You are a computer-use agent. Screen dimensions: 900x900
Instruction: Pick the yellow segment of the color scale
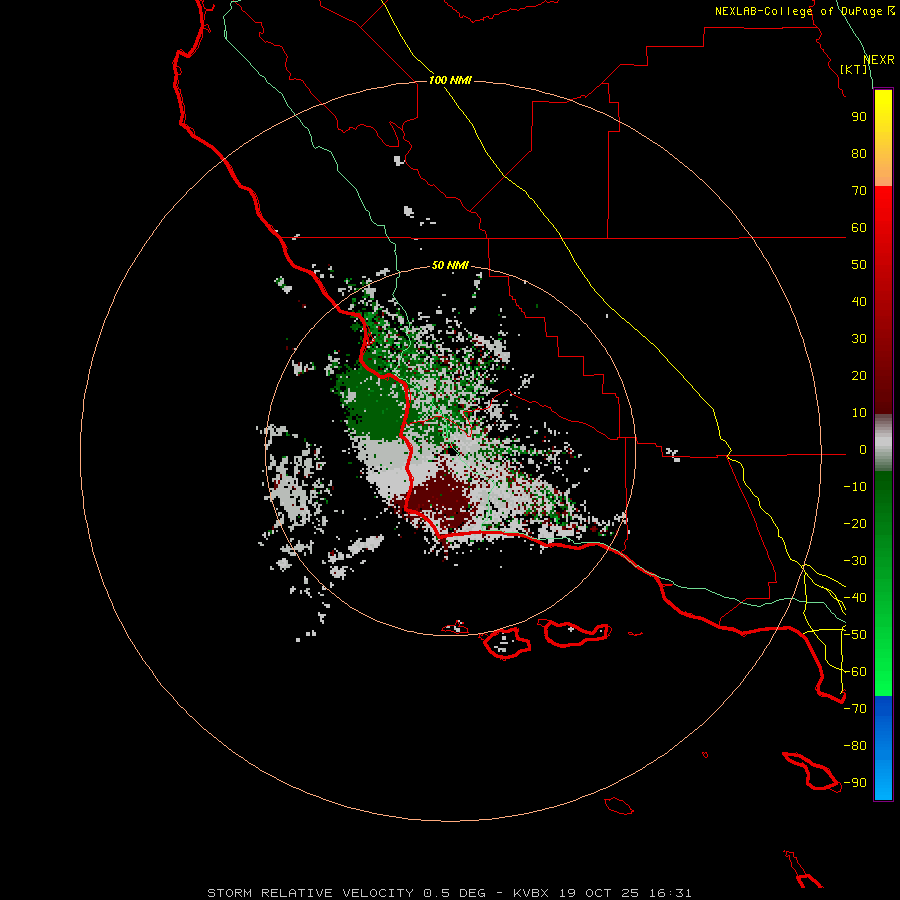883,138
